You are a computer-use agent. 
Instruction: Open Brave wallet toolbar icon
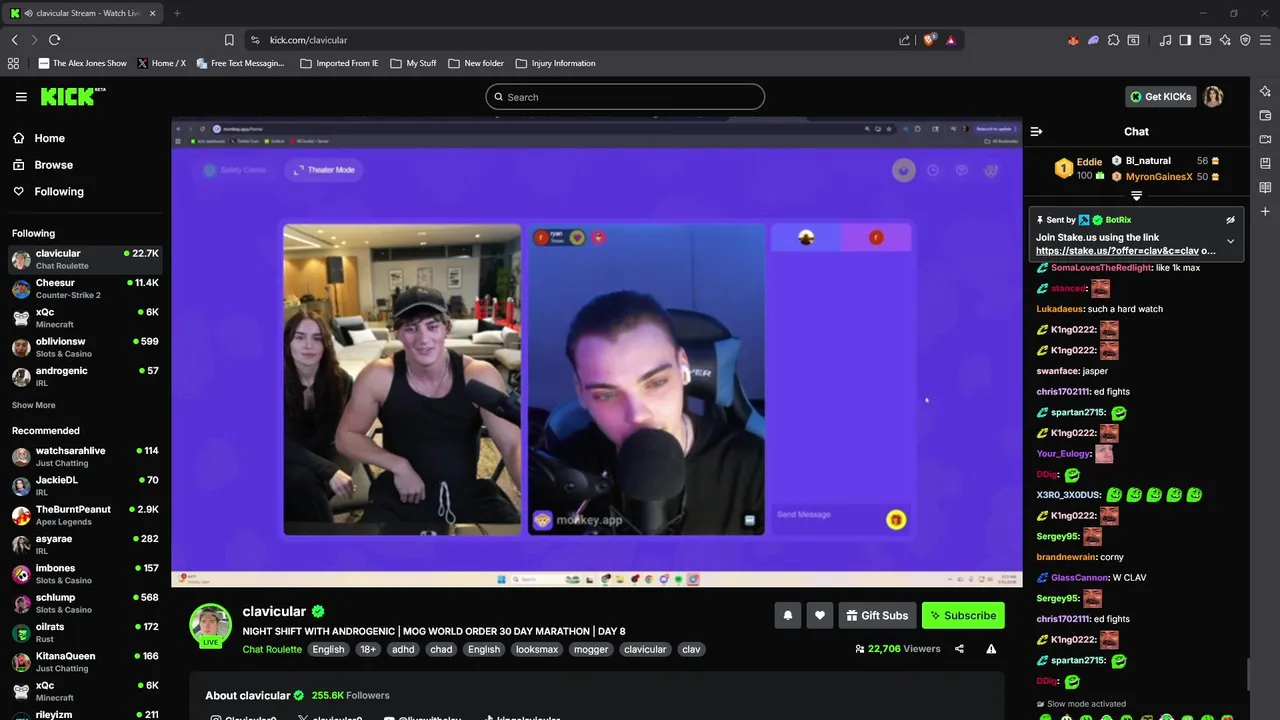1205,40
